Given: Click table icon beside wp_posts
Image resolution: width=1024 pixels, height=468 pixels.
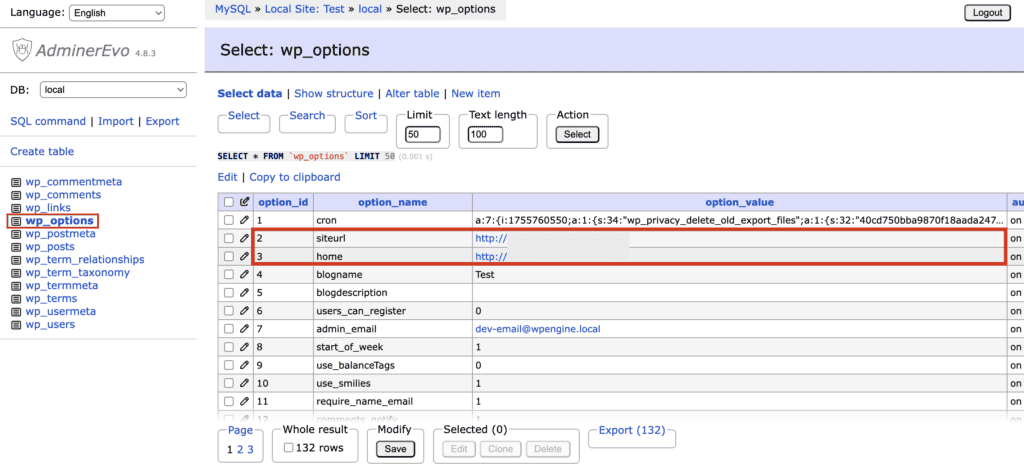Looking at the screenshot, I should coord(16,247).
